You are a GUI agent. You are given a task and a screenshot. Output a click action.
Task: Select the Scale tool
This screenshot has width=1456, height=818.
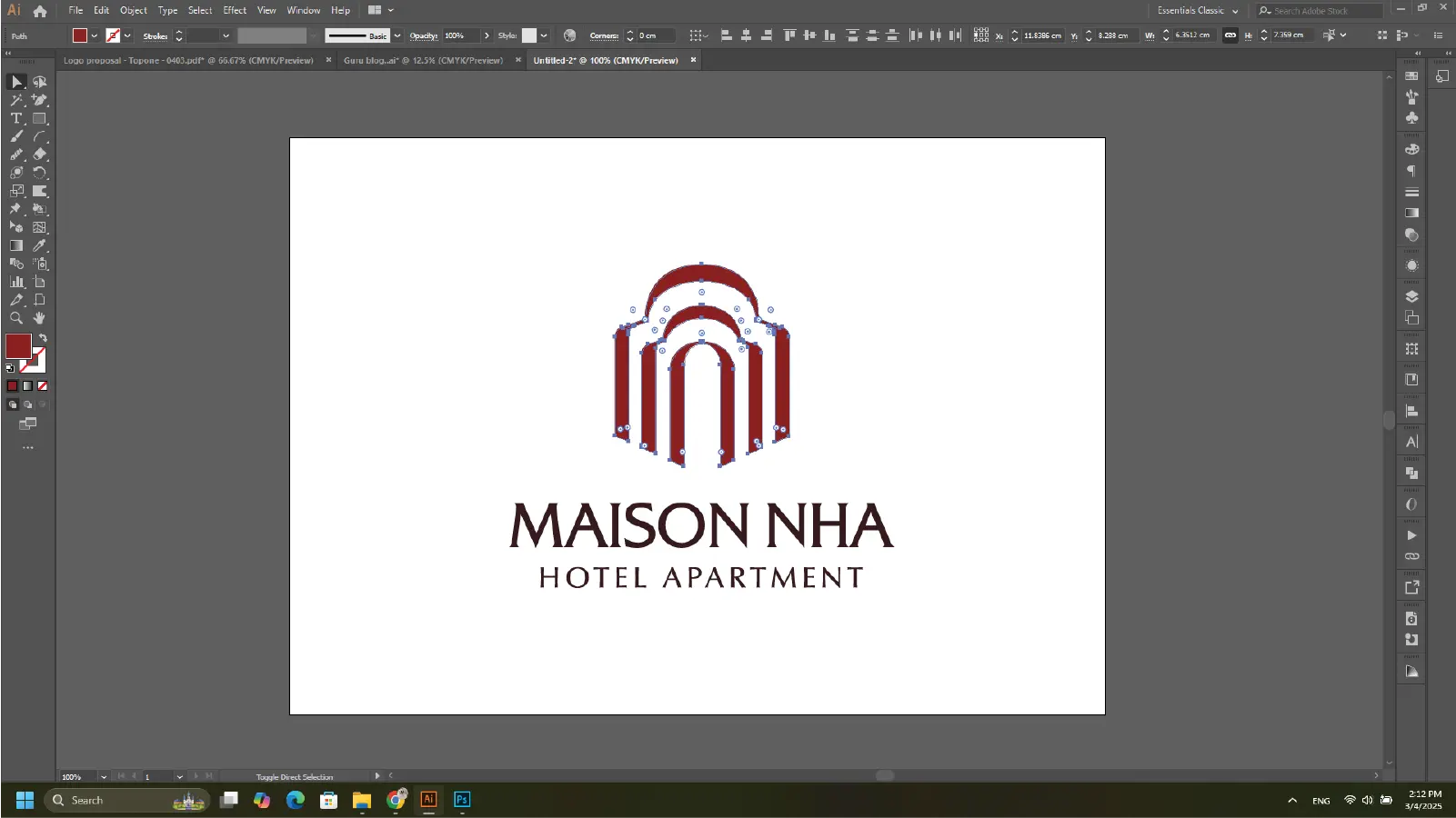(16, 191)
